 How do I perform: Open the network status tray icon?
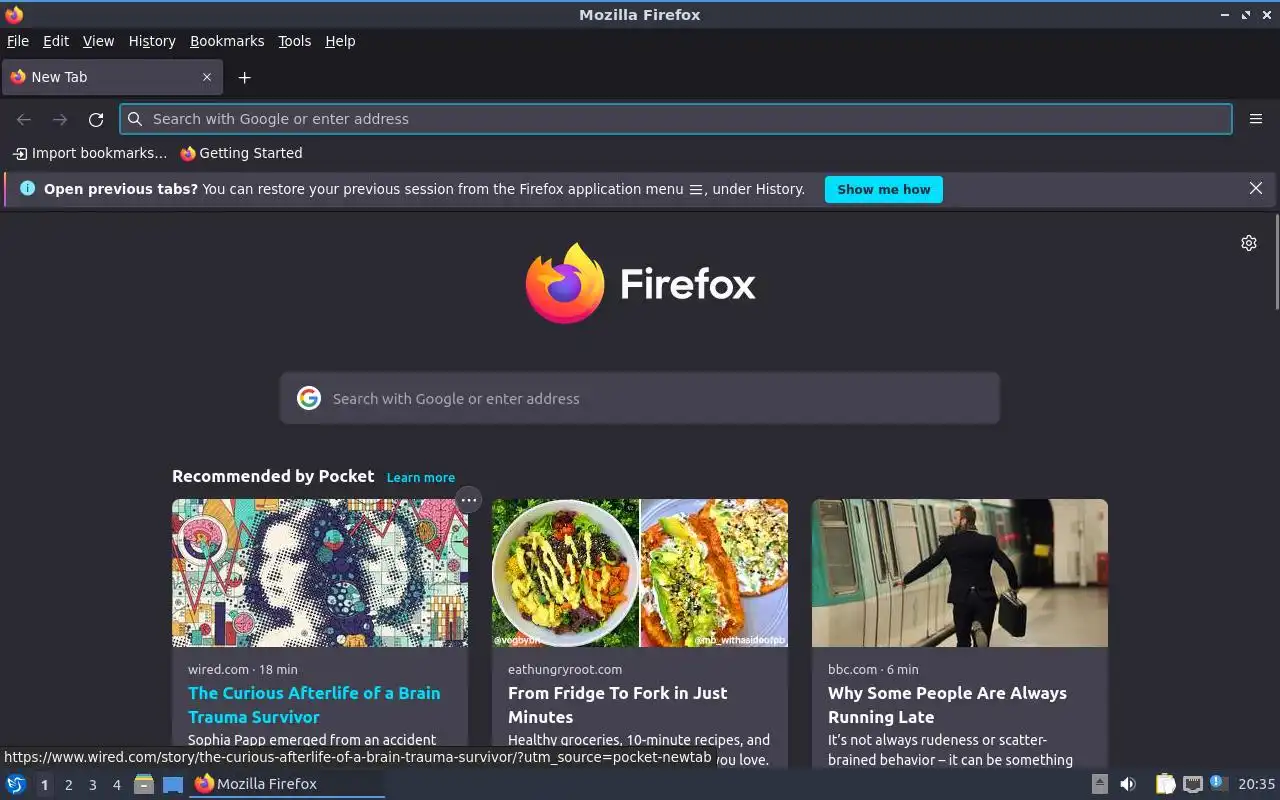point(1192,784)
